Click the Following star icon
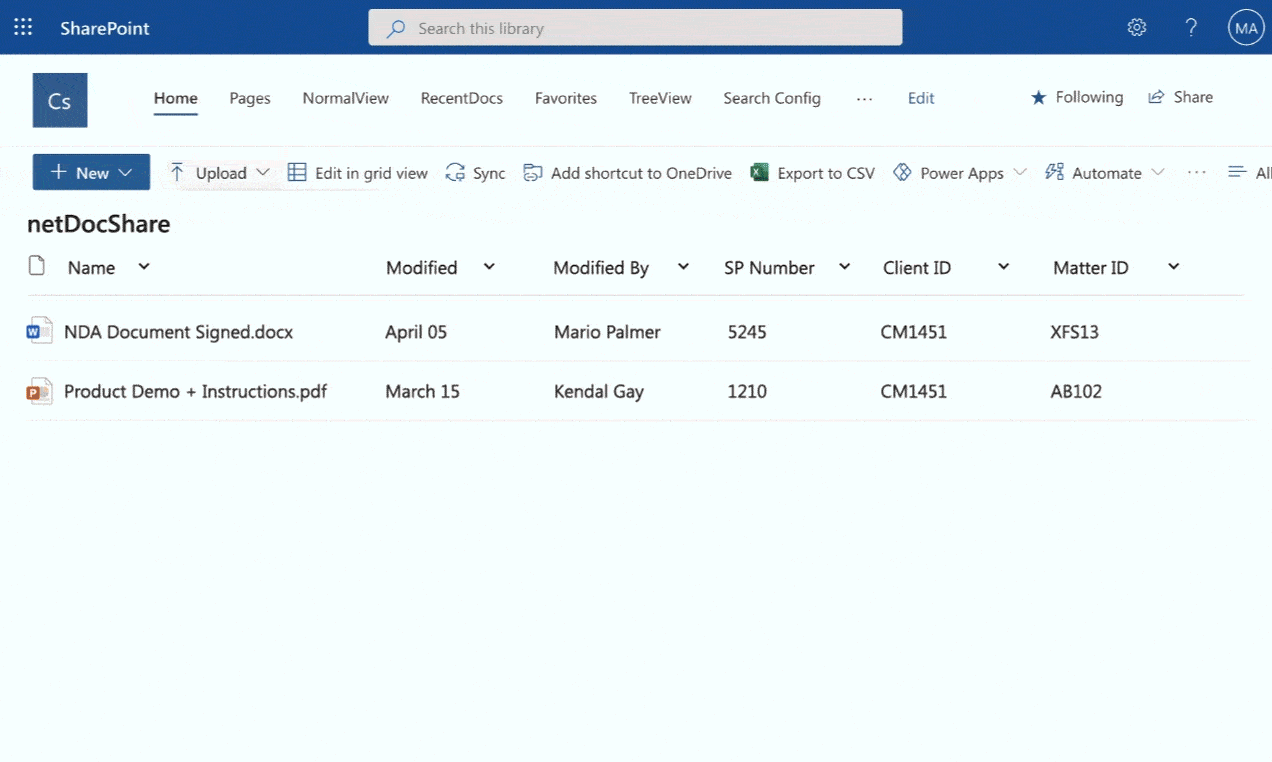 [x=1038, y=97]
